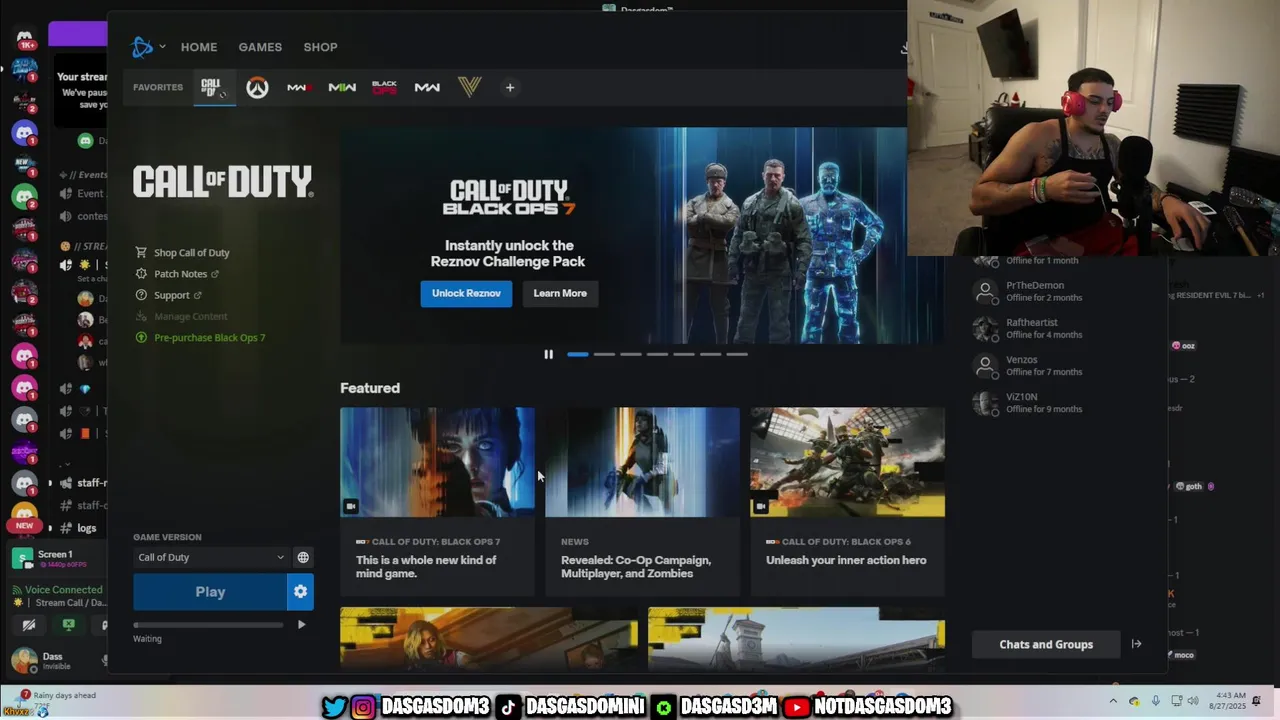
Task: Click the blue Play button
Action: [210, 592]
